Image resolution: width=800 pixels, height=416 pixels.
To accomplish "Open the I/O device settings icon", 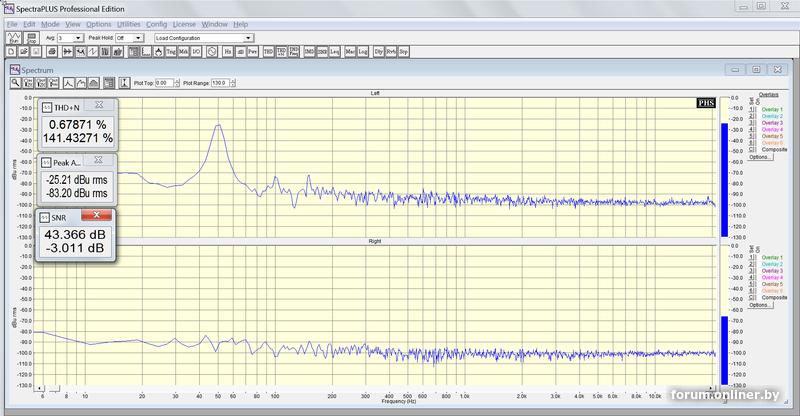I will click(x=196, y=52).
